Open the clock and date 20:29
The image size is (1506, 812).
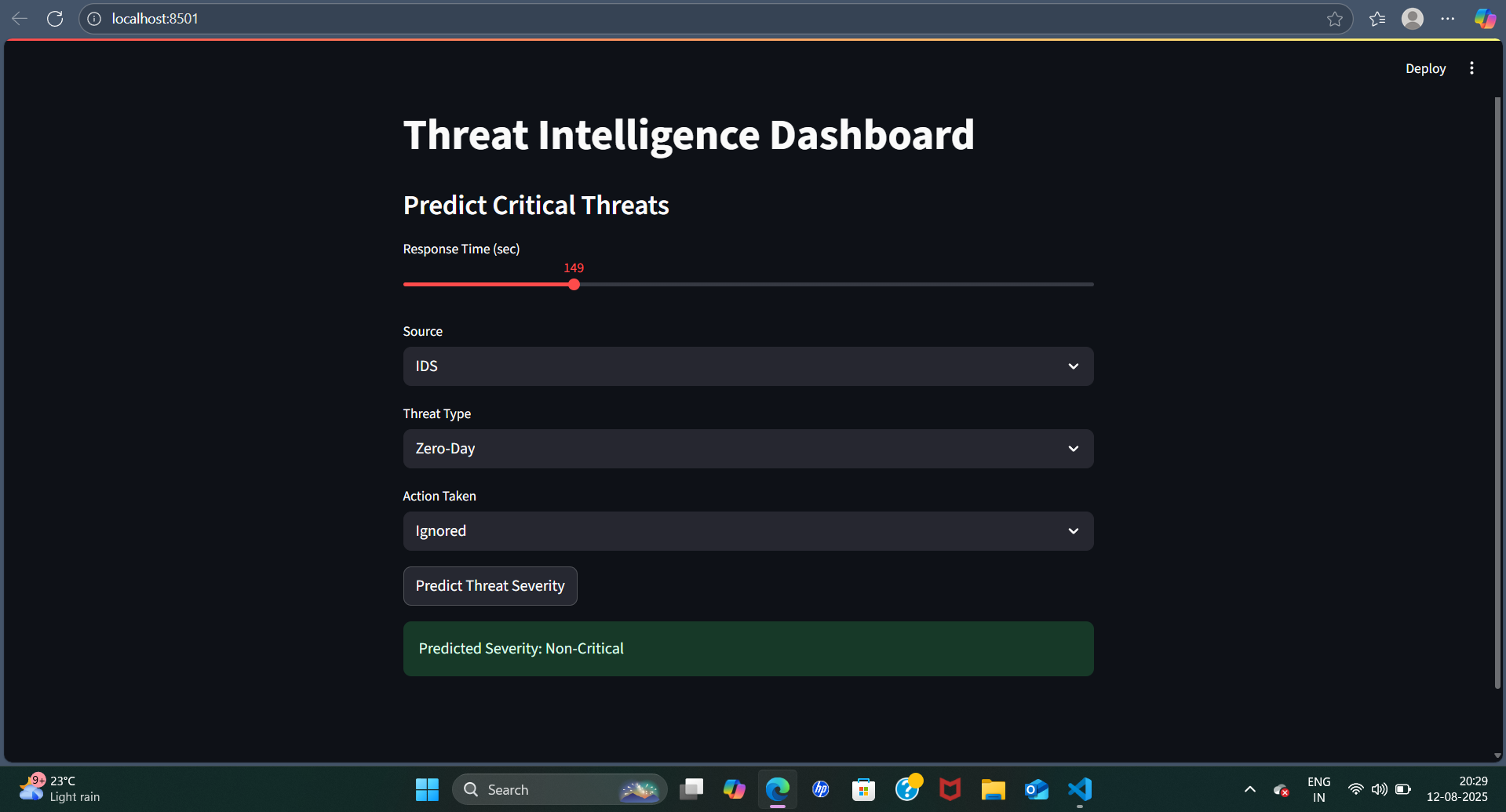[x=1457, y=789]
